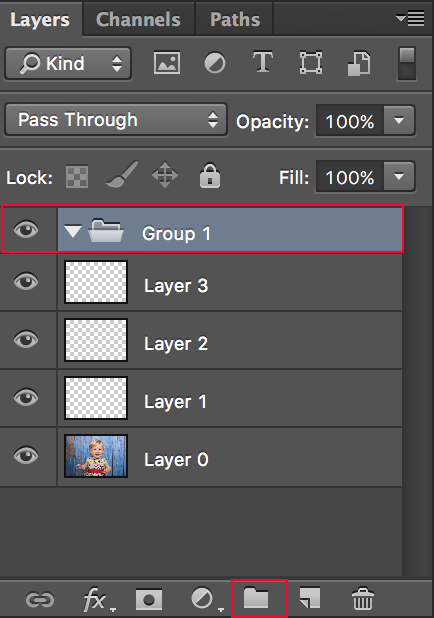Switch to the Paths tab
This screenshot has height=618, width=434.
pyautogui.click(x=235, y=19)
